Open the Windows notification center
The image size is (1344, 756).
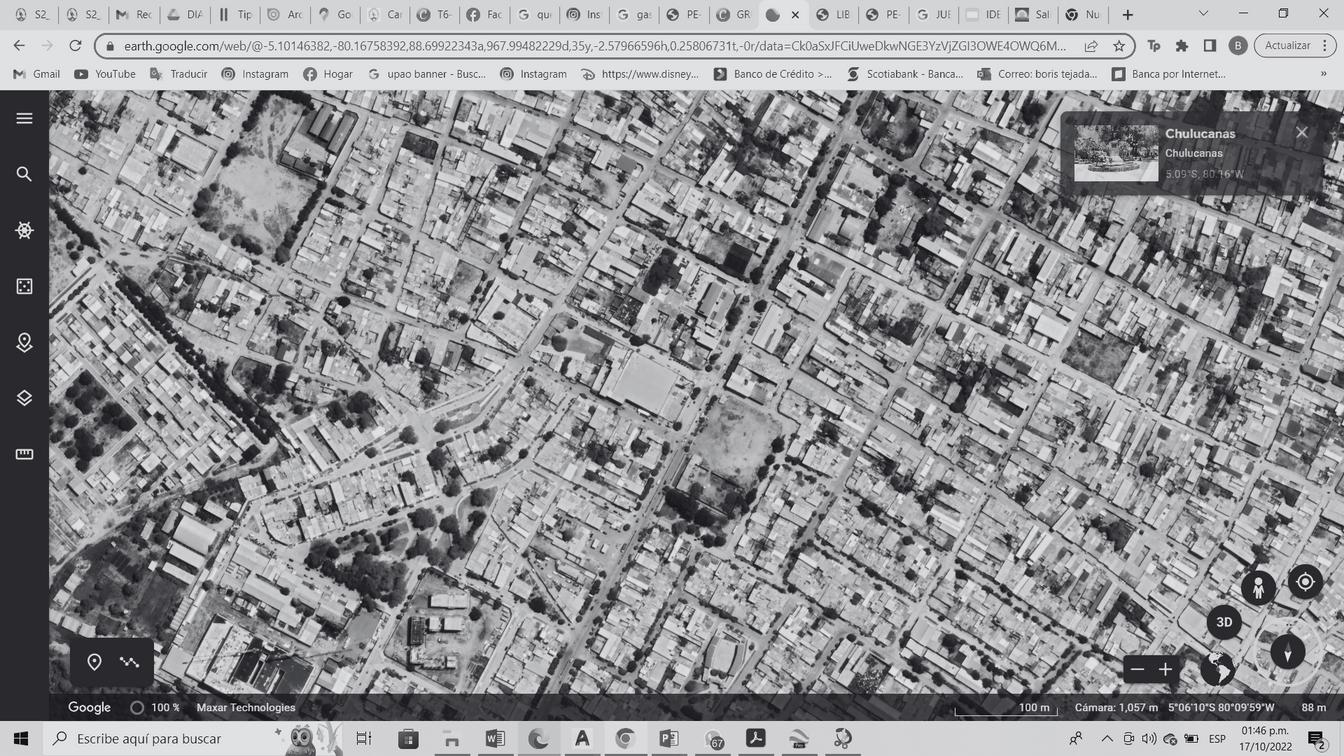pyautogui.click(x=1316, y=739)
